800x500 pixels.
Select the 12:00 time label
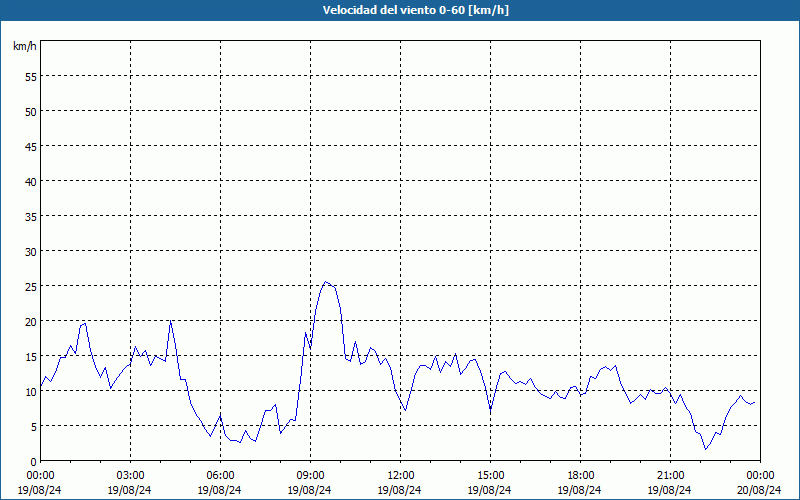coord(401,476)
